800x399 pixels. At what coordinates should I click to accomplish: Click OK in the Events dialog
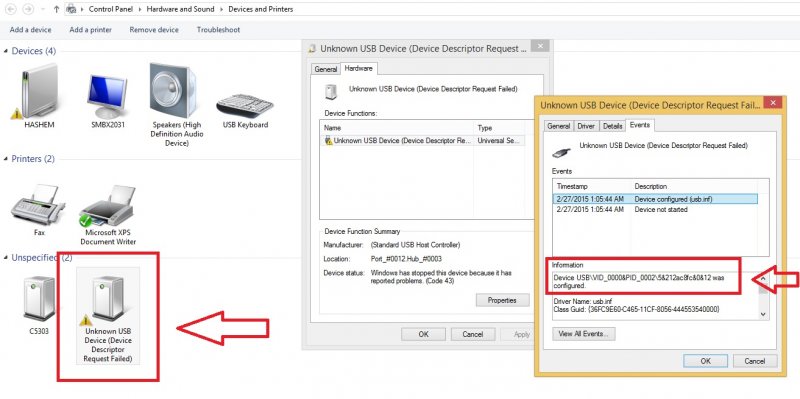(x=706, y=361)
